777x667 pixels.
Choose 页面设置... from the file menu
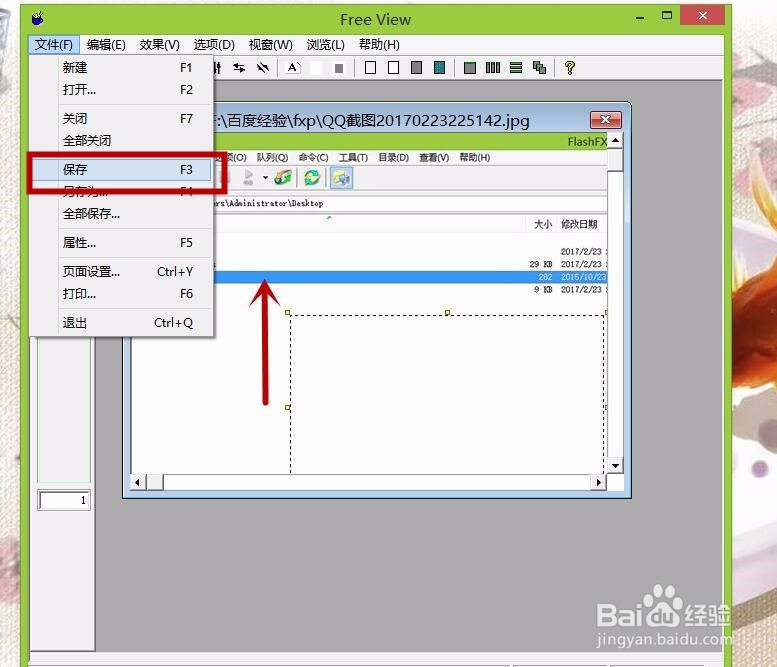121,272
